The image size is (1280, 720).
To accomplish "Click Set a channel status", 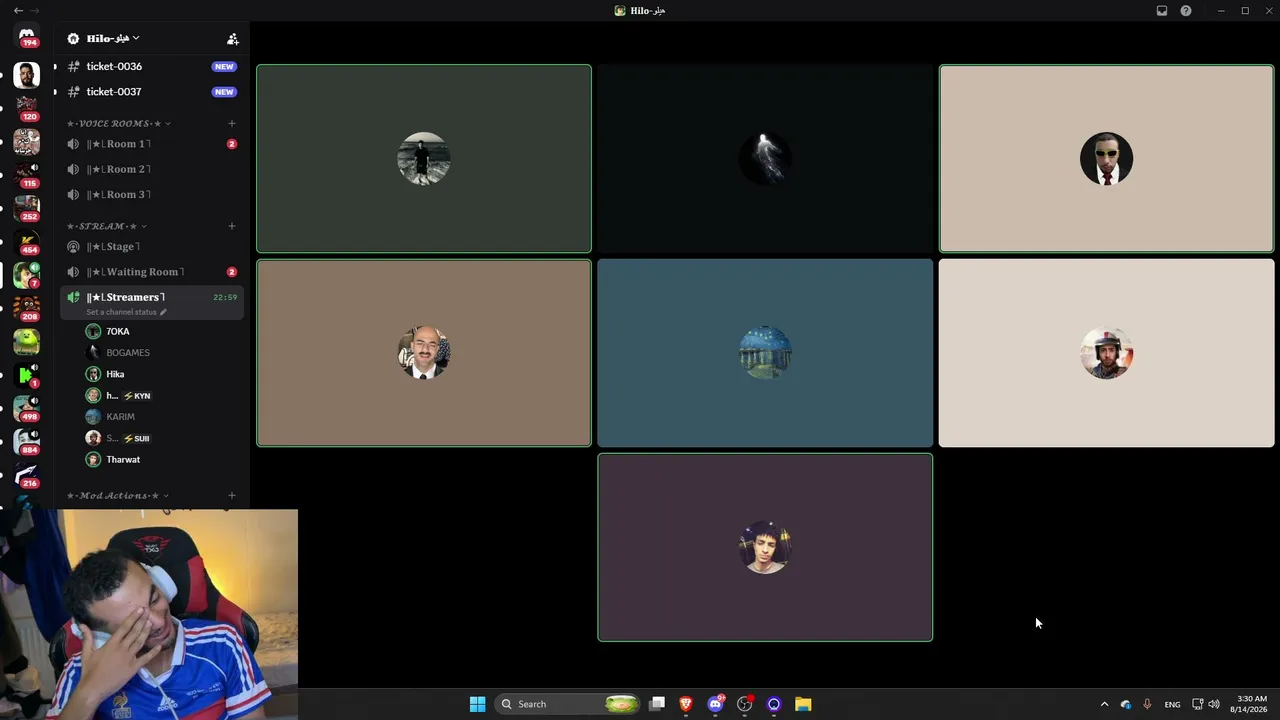I will point(121,312).
